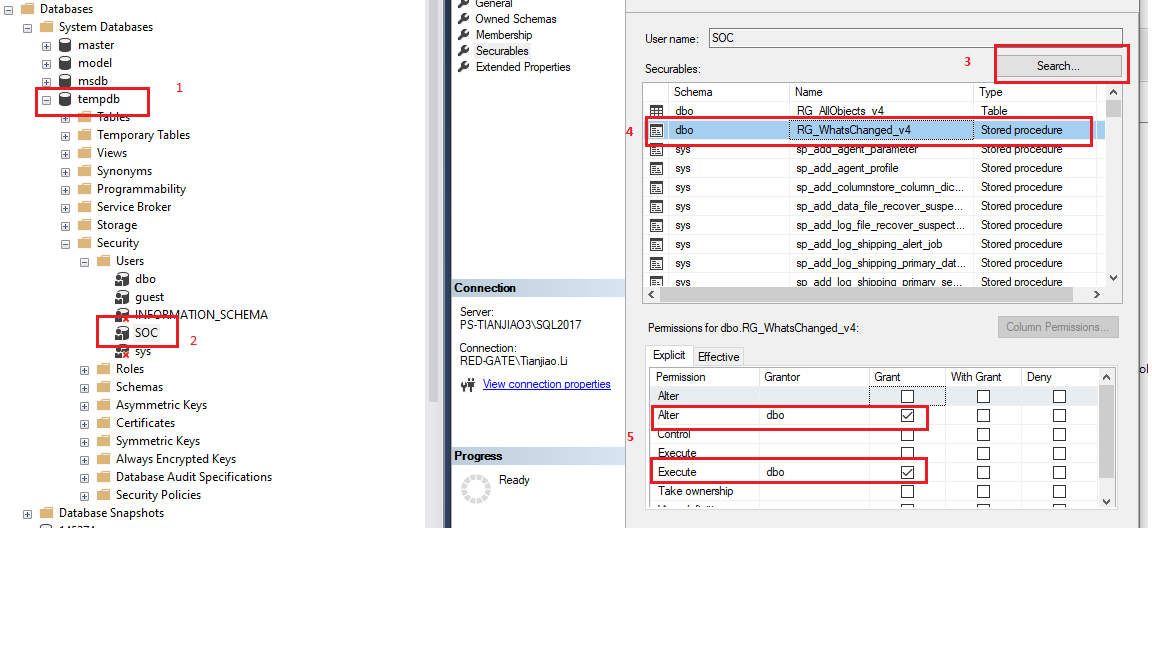Click the tempdb database icon
Image resolution: width=1152 pixels, height=648 pixels.
point(65,99)
